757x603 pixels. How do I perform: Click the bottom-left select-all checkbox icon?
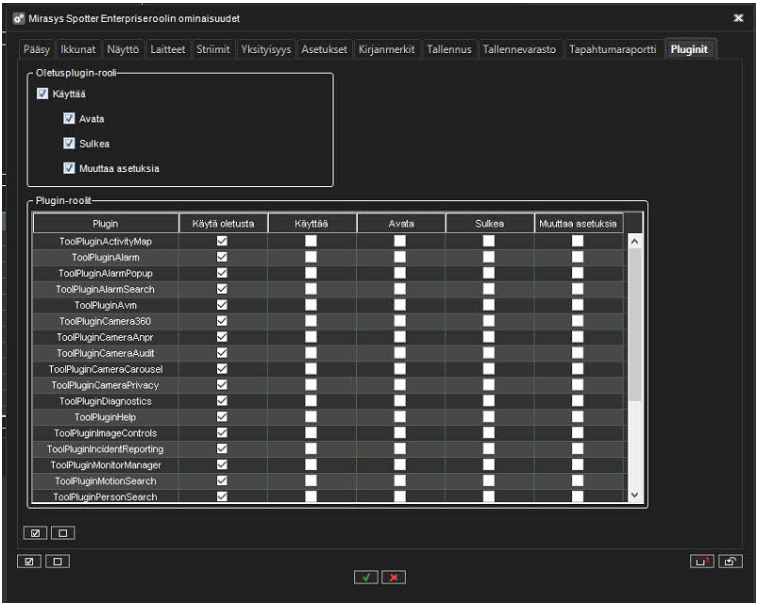coord(28,561)
